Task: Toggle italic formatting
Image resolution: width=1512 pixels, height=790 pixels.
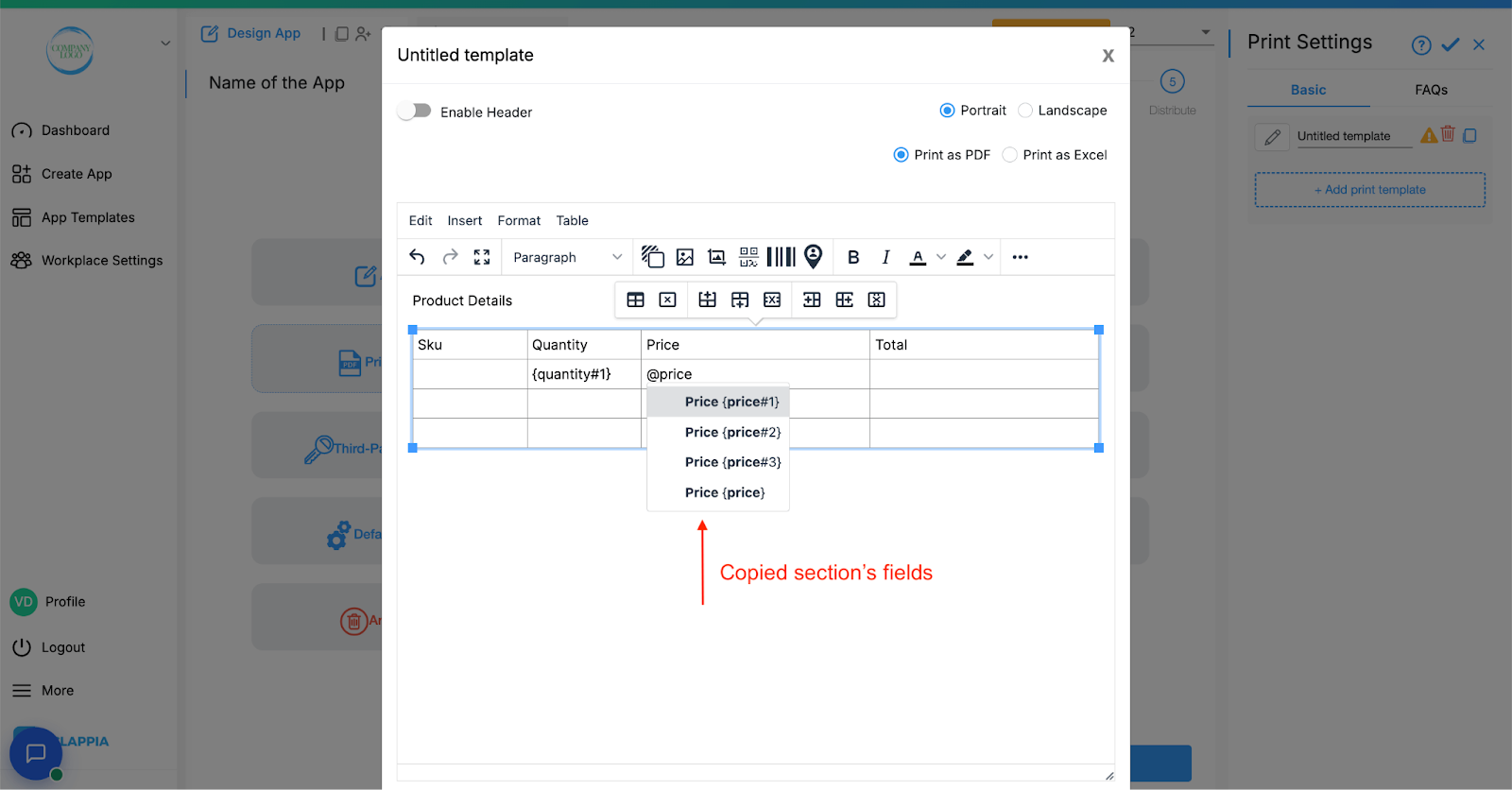Action: pyautogui.click(x=885, y=257)
